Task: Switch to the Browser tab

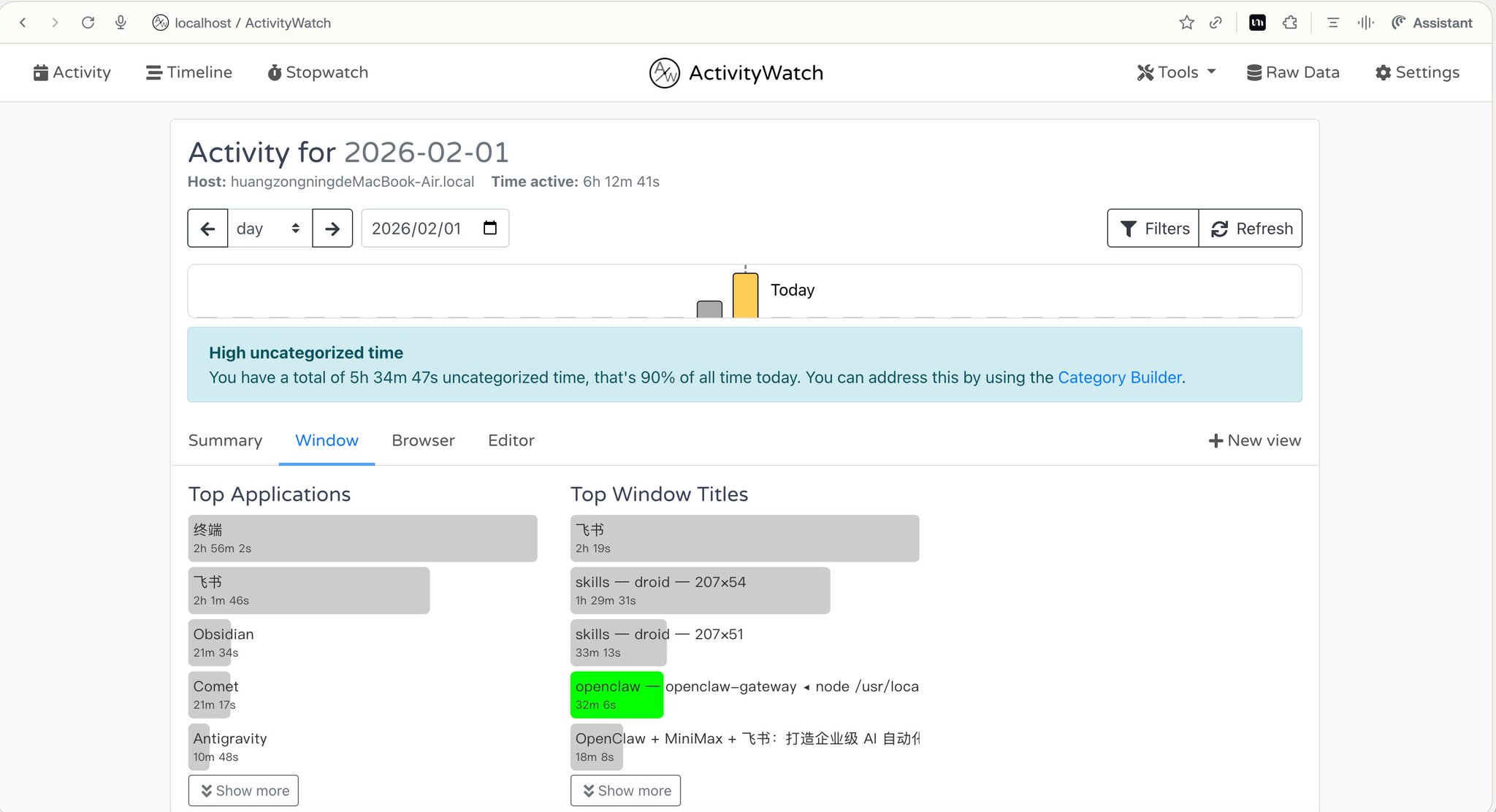Action: click(x=423, y=440)
